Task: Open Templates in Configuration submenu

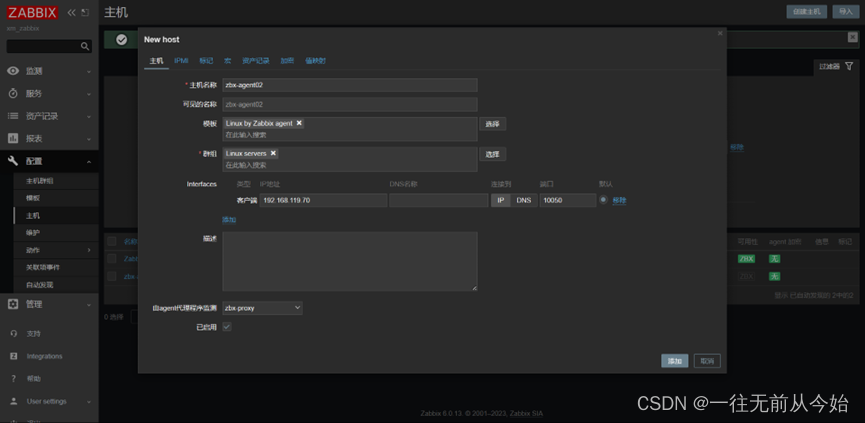Action: tap(33, 198)
